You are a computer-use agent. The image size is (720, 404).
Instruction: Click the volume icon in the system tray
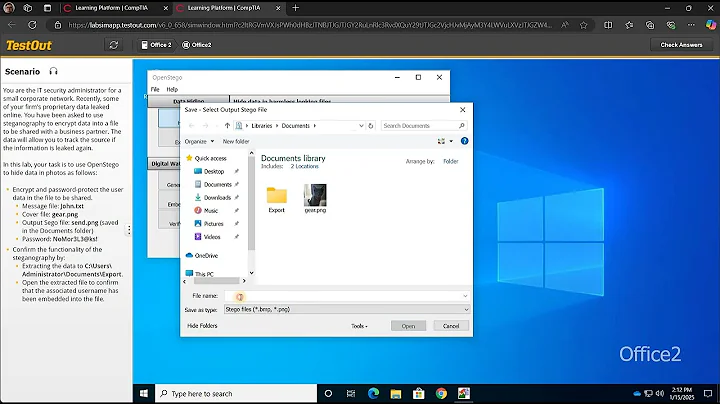[660, 393]
